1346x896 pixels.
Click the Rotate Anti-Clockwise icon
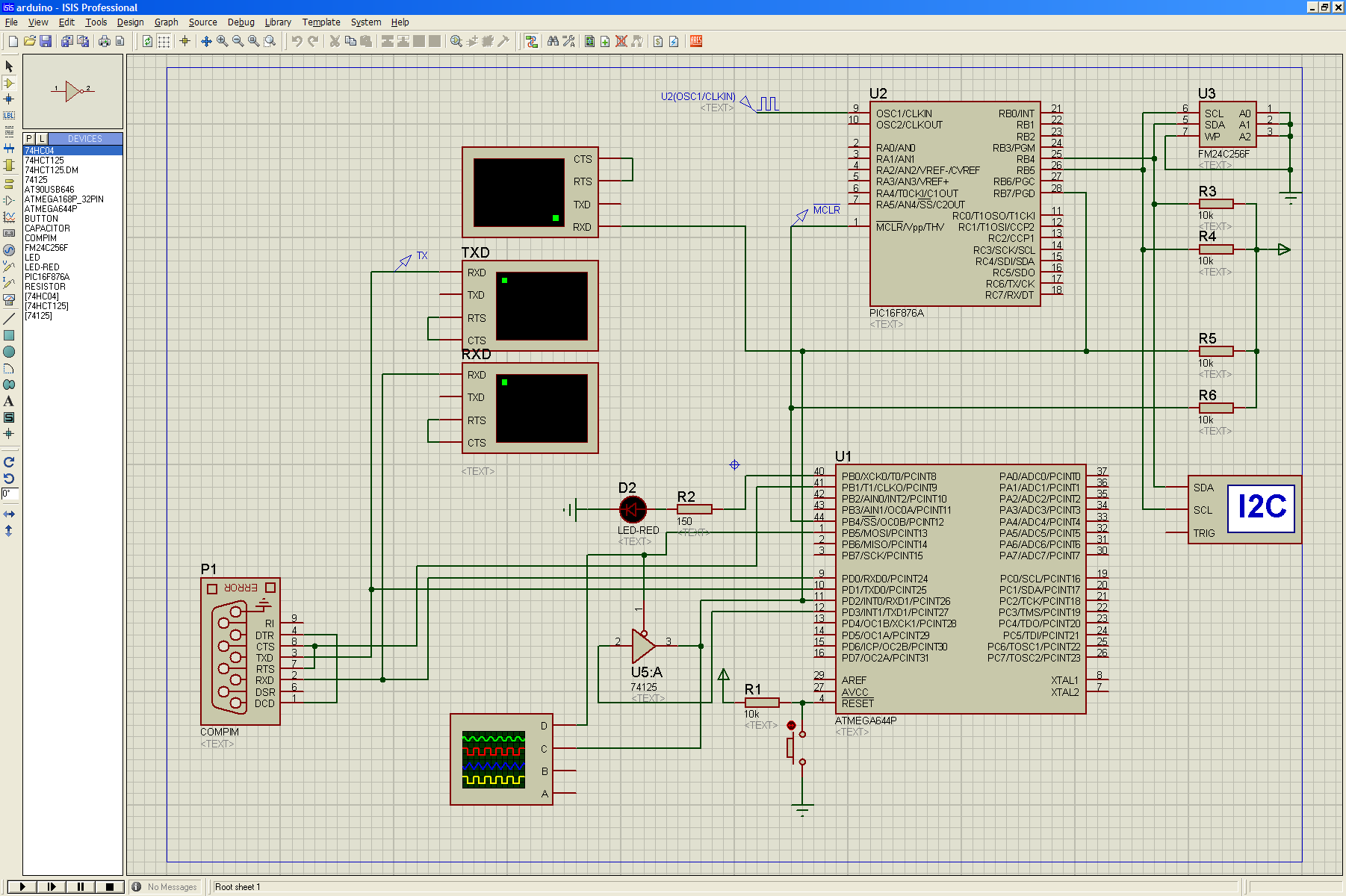[x=9, y=479]
